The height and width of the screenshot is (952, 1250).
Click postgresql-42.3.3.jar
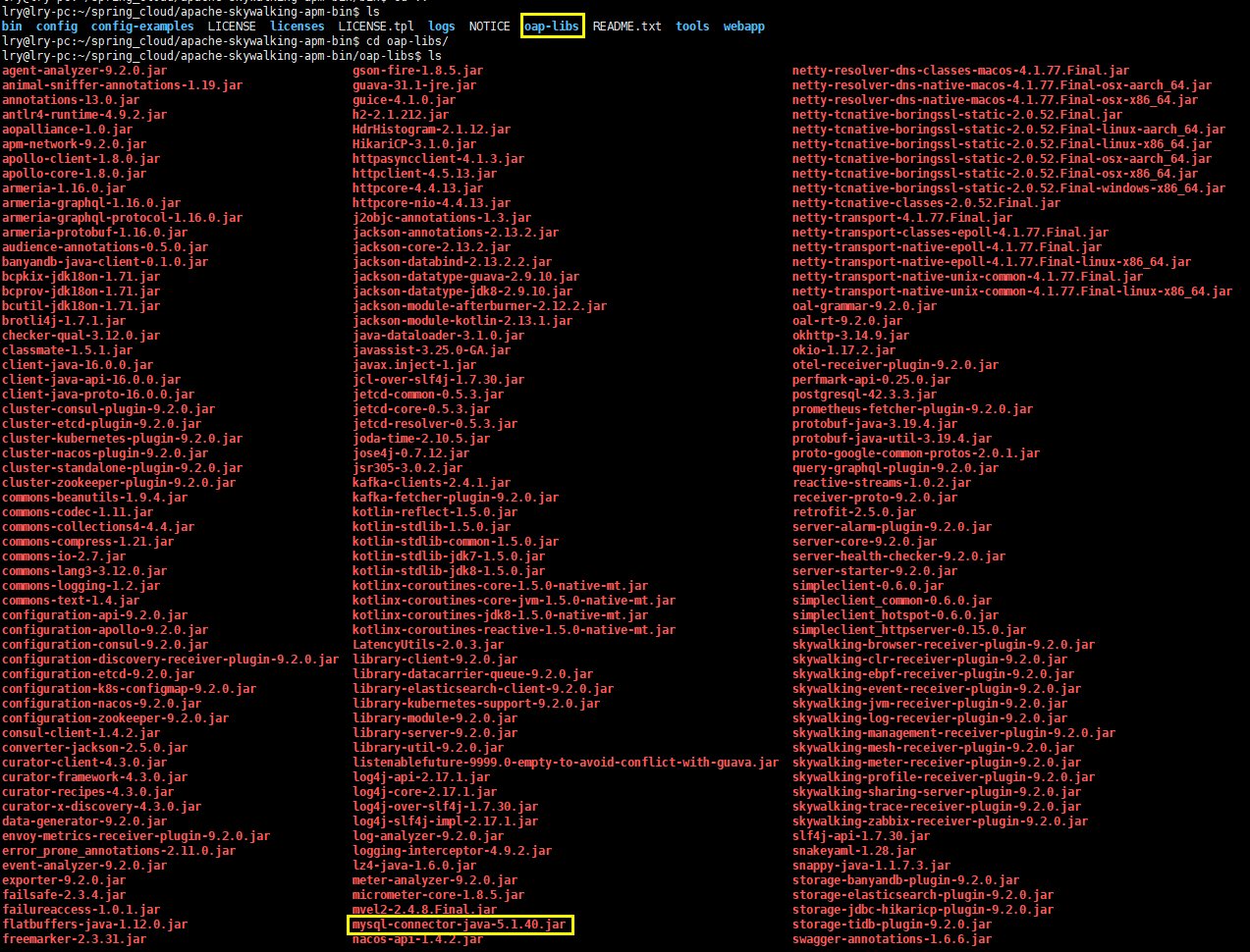[864, 395]
